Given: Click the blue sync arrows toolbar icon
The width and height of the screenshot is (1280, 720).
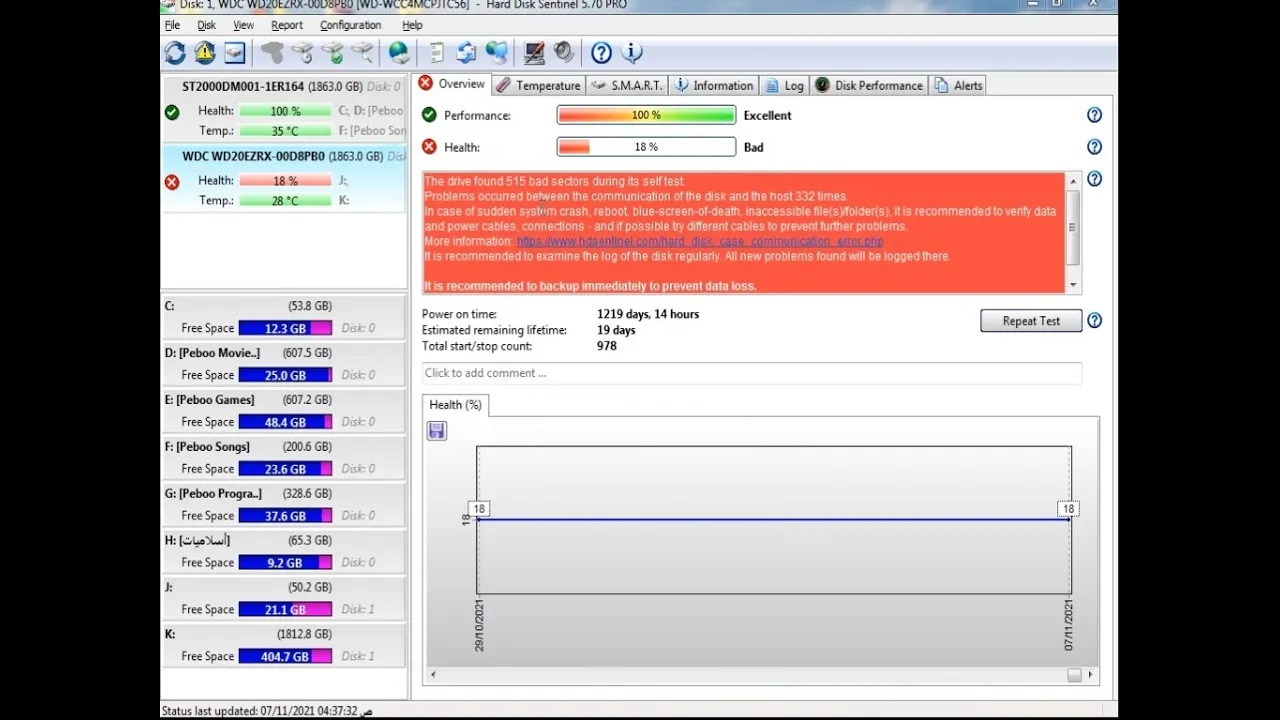Looking at the screenshot, I should tap(466, 53).
